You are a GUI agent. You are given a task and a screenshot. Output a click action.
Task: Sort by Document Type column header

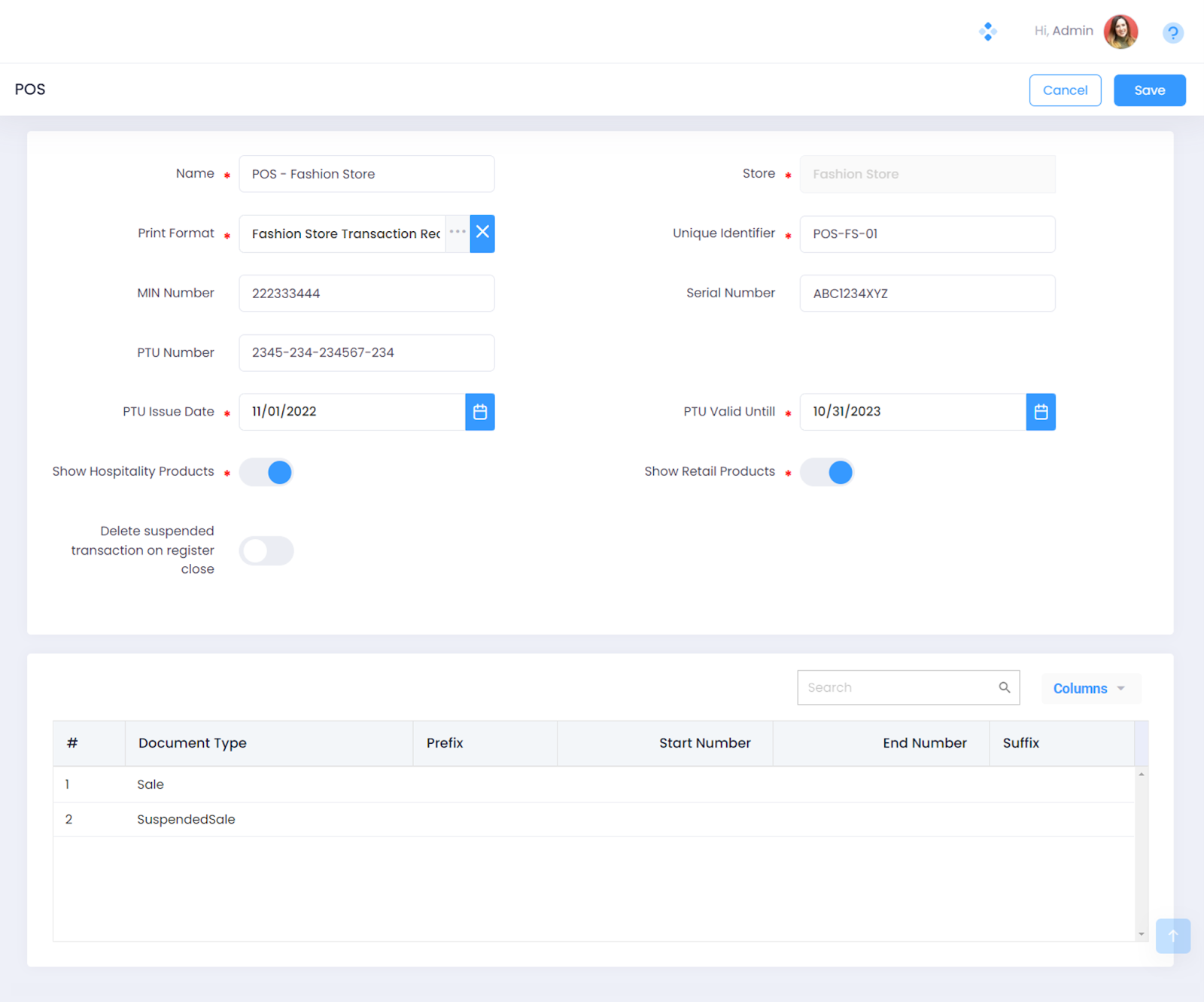tap(193, 743)
